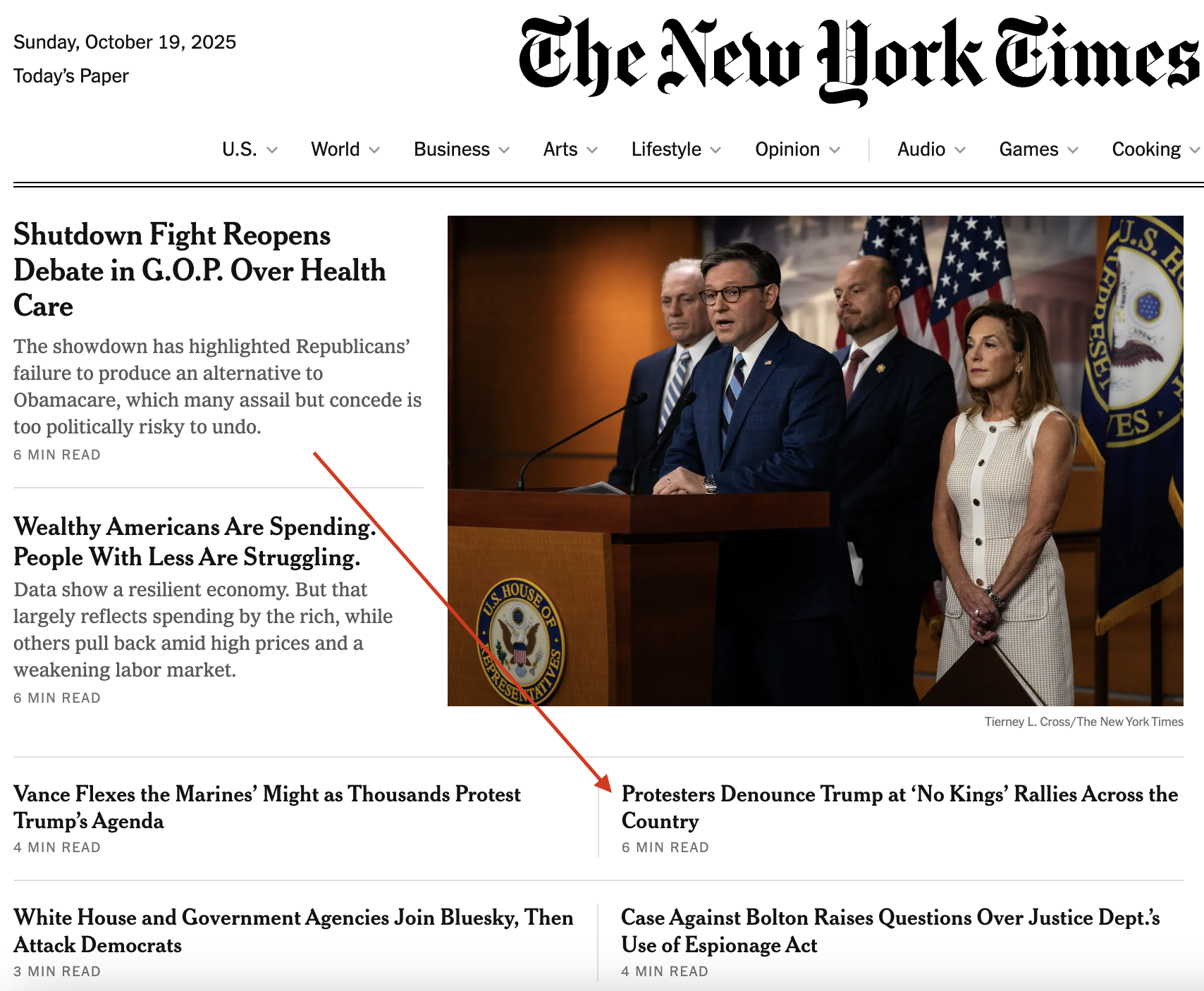Open the 'No Kings' Rallies protest article
Screen dimensions: 1204x991
click(899, 807)
